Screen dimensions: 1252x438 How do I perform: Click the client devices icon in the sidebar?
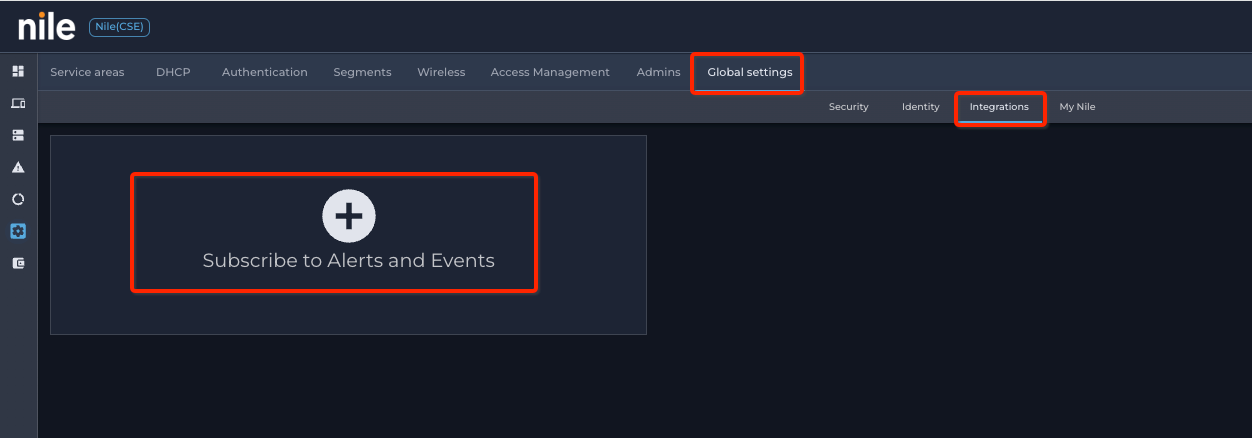pos(18,103)
